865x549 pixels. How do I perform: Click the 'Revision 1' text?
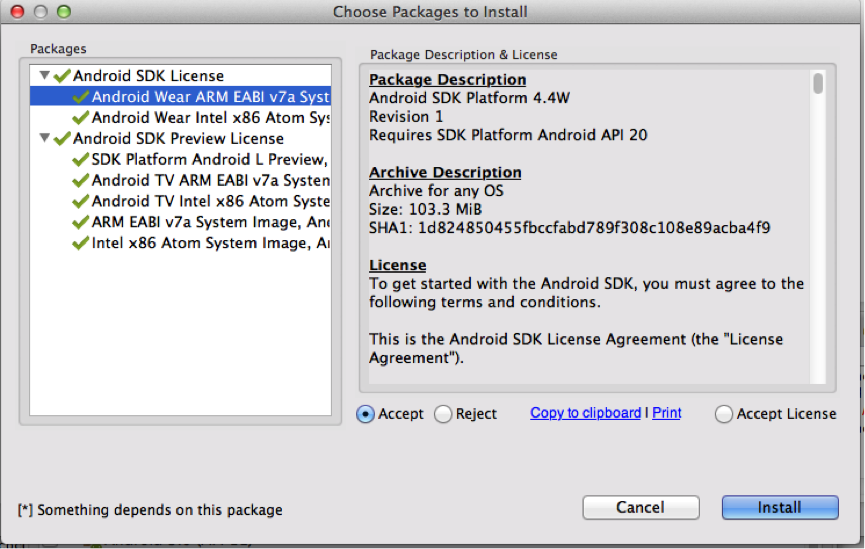tap(405, 117)
